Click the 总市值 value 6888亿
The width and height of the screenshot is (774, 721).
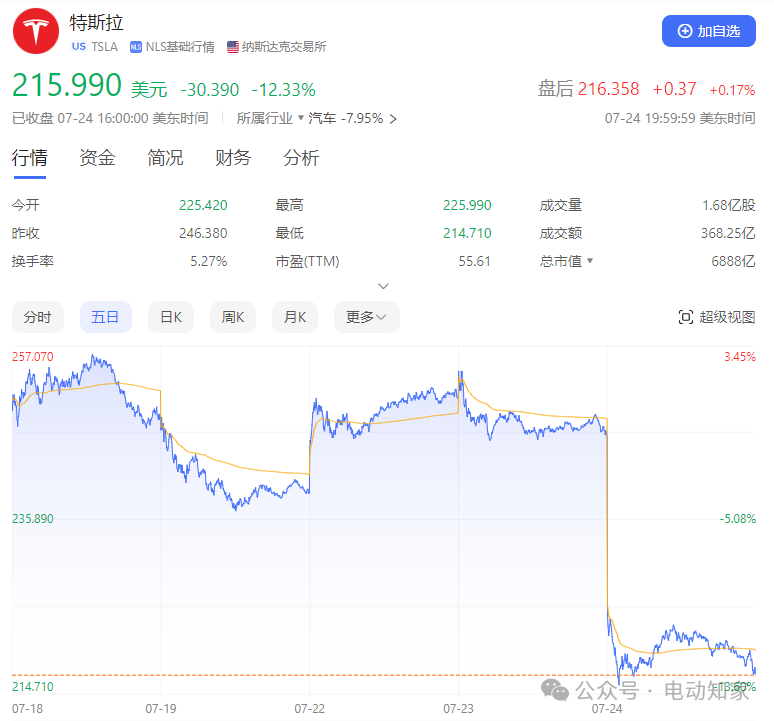(733, 261)
